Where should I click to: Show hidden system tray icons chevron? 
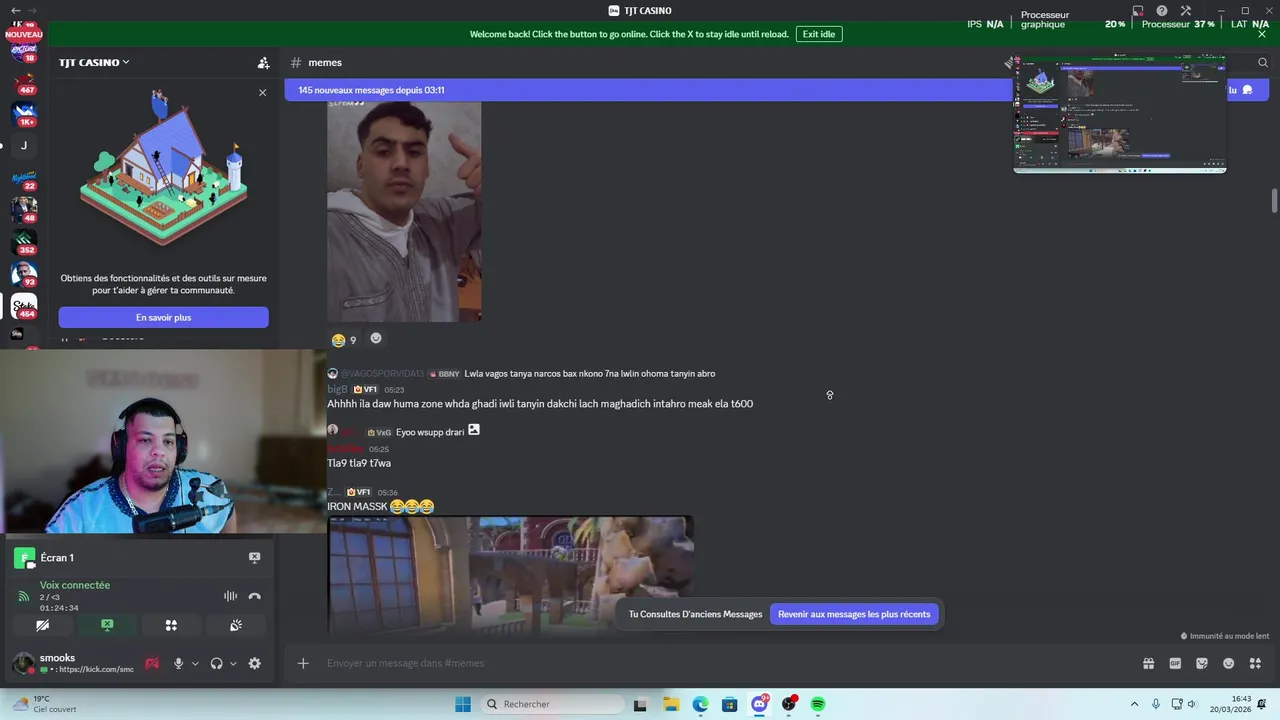point(1134,704)
